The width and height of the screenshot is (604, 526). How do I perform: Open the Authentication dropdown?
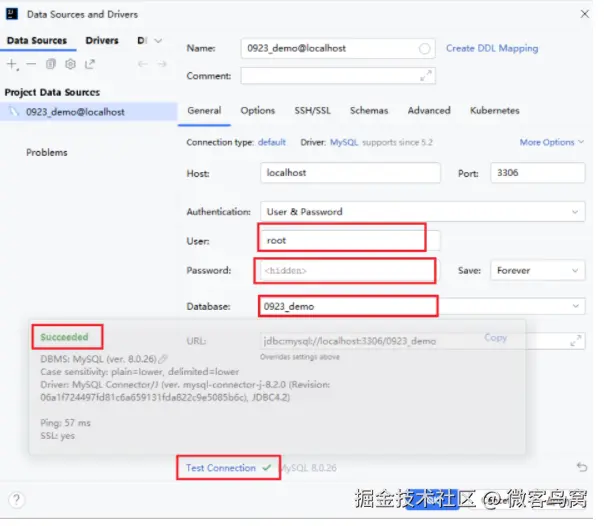(x=423, y=211)
